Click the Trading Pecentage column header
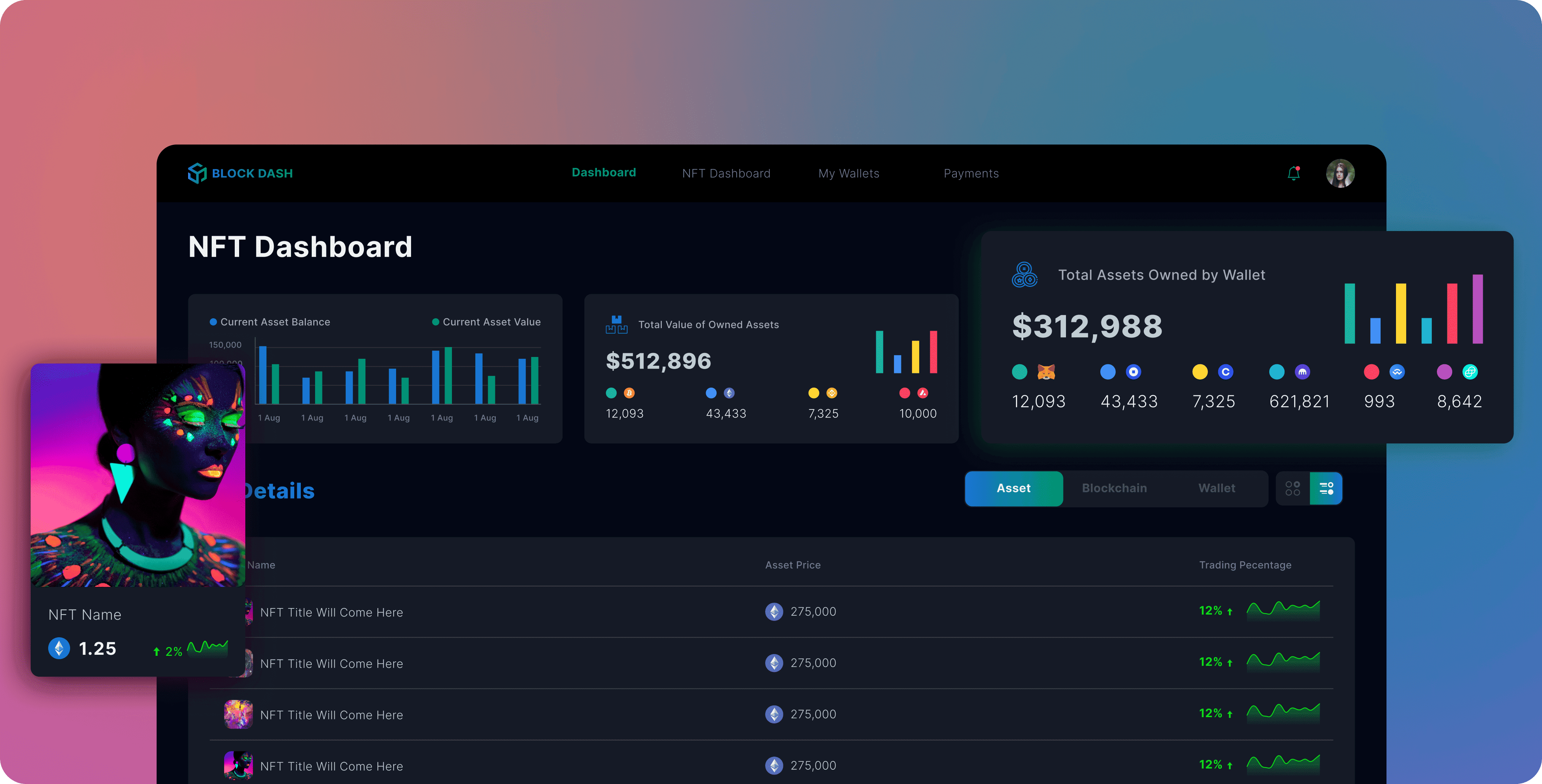The height and width of the screenshot is (784, 1542). 1245,565
